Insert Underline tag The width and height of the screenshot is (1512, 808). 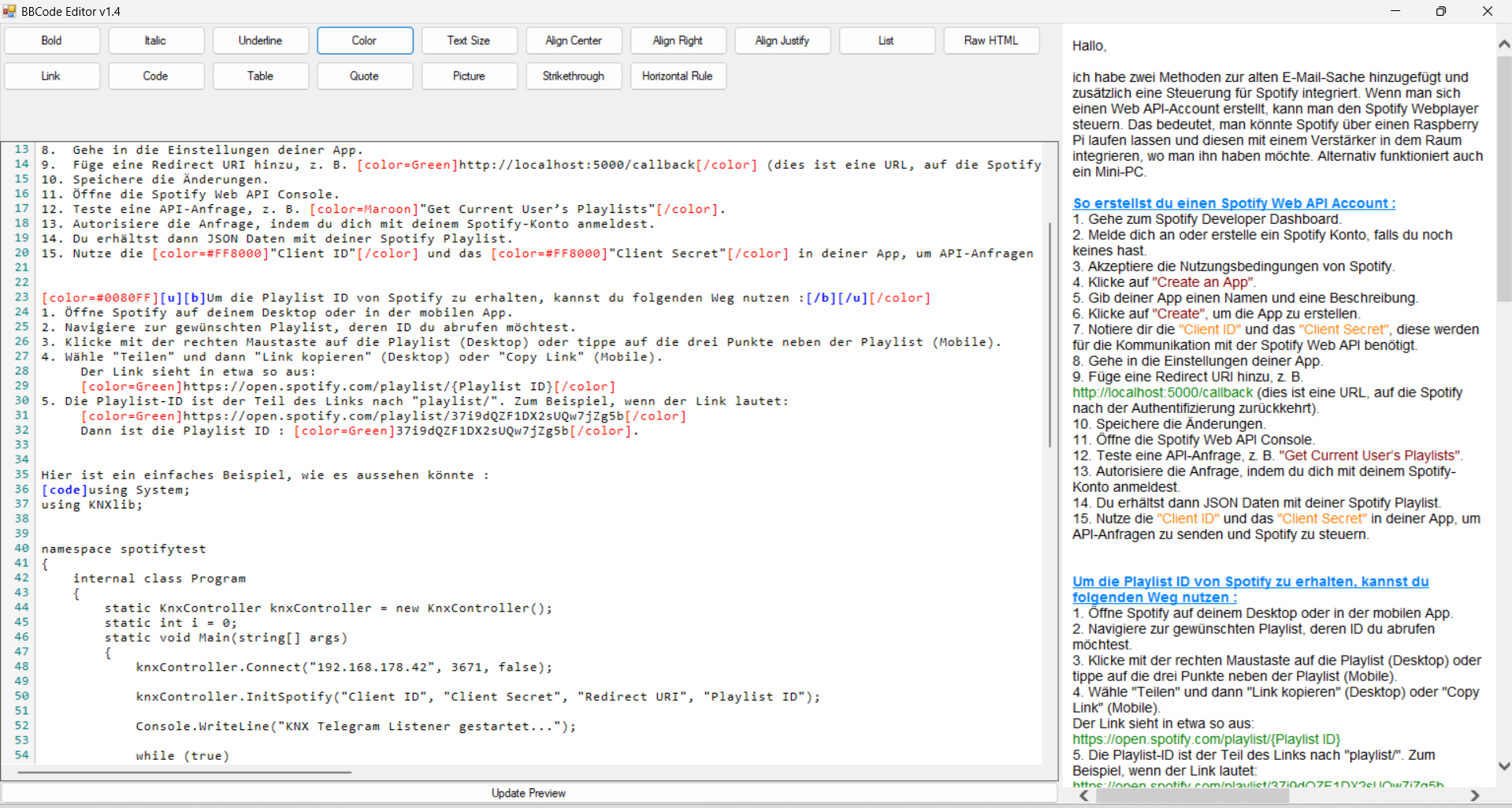coord(261,40)
